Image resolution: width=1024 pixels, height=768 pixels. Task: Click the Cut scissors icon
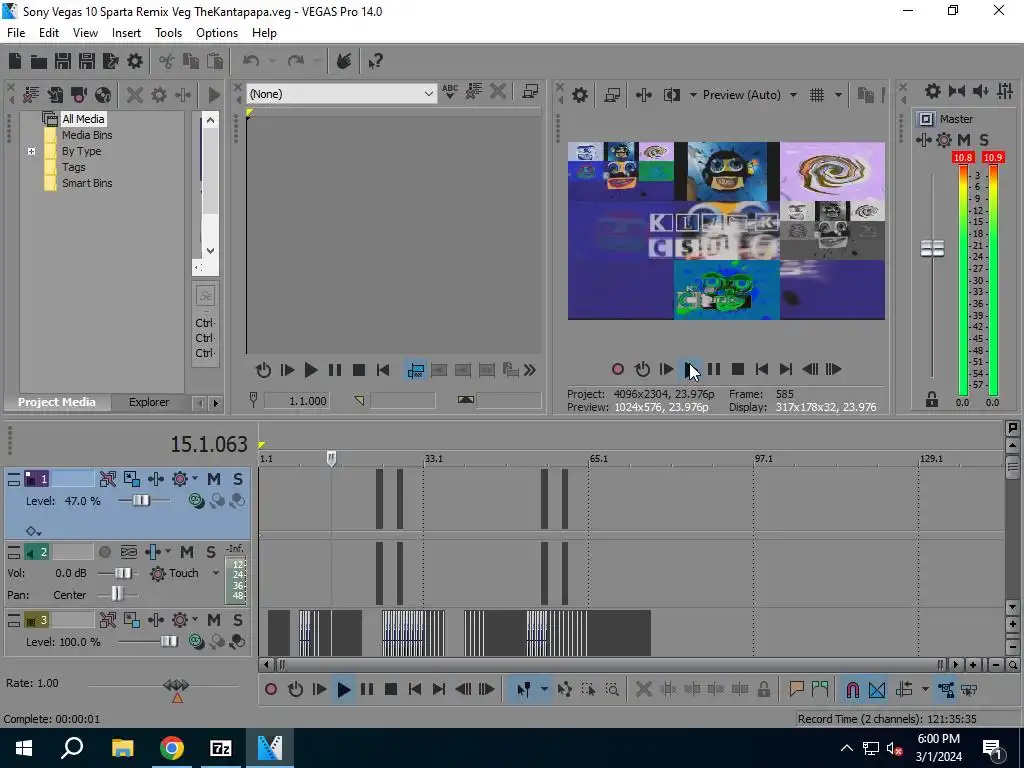[x=167, y=61]
